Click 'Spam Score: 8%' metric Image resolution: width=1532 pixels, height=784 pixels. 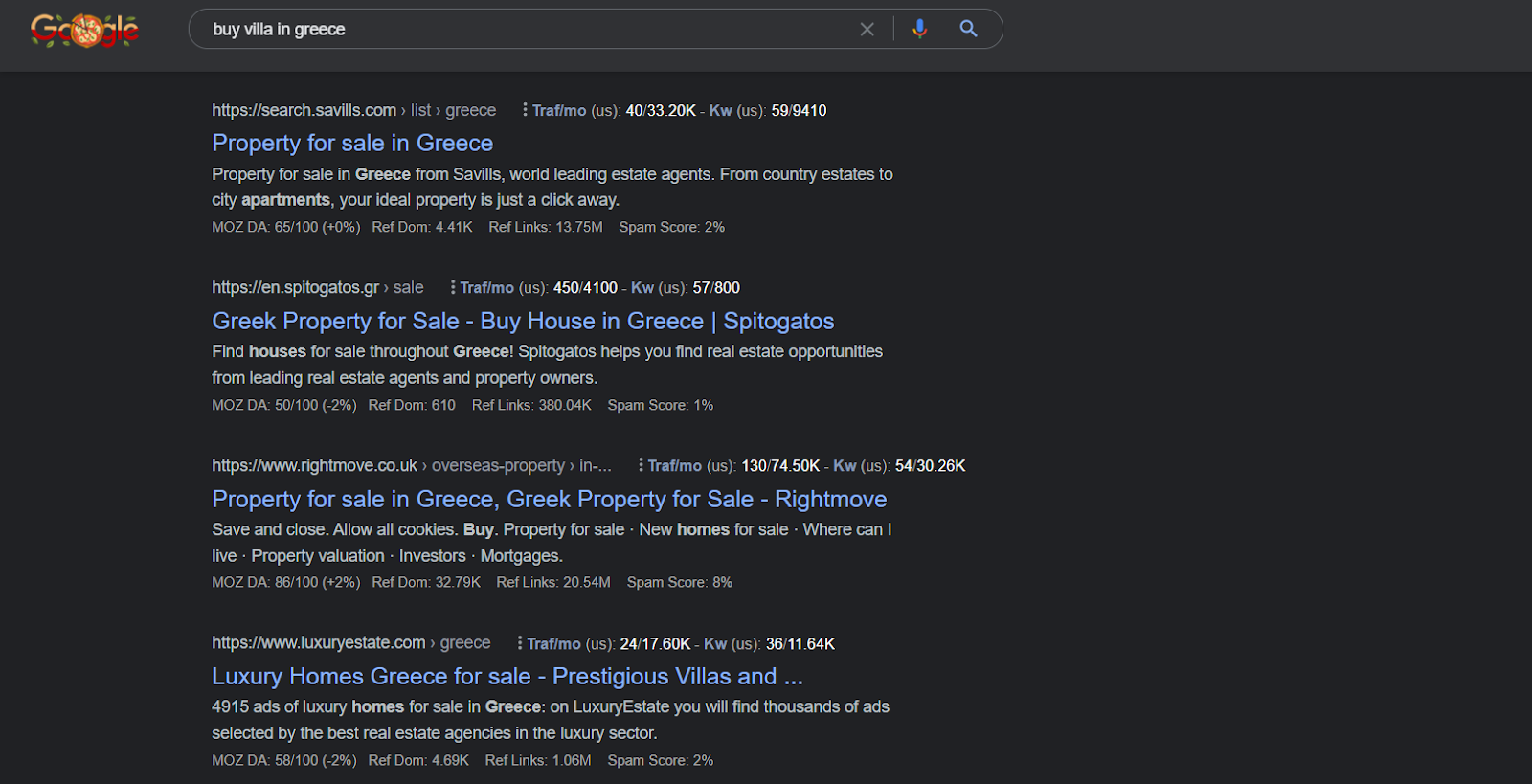point(680,582)
